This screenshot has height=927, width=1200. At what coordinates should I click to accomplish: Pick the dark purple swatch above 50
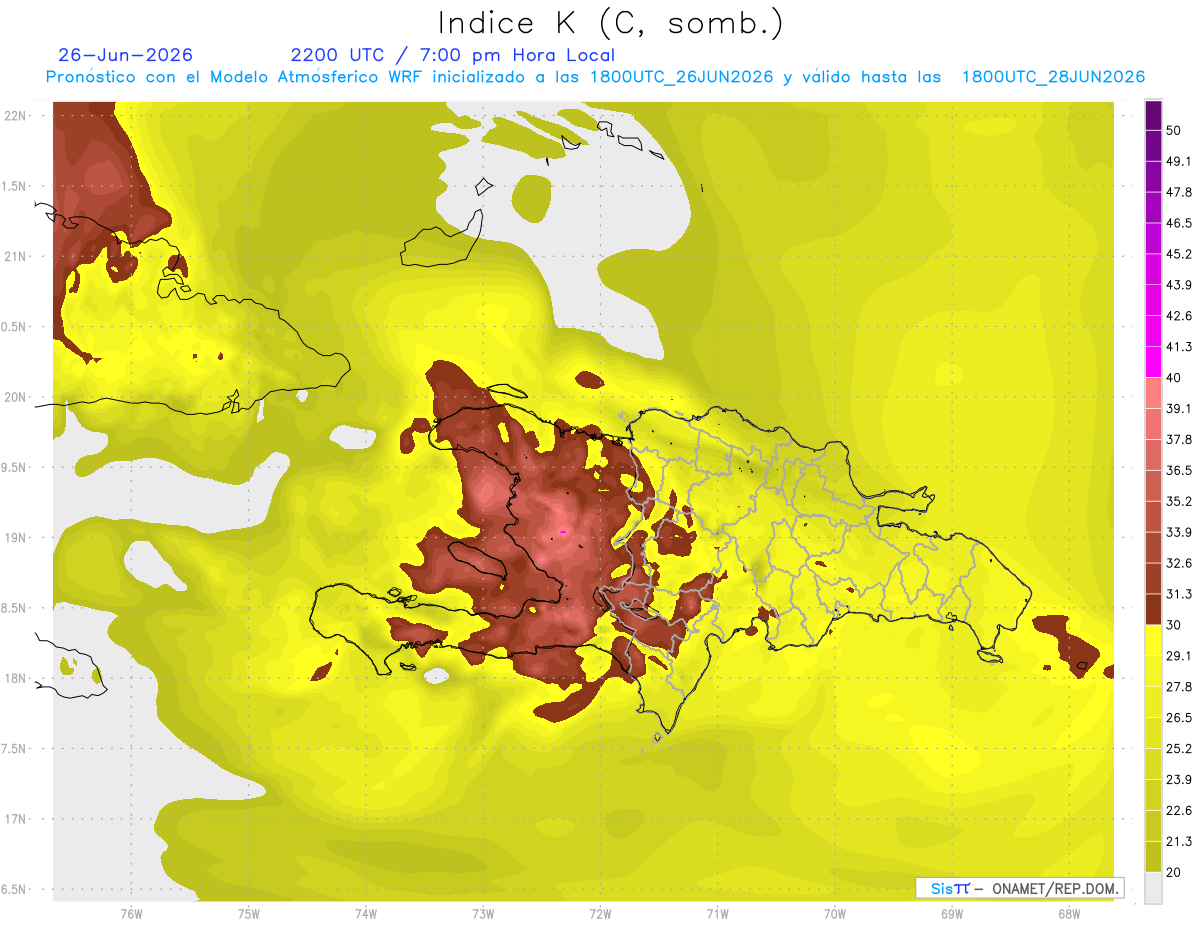click(x=1153, y=115)
